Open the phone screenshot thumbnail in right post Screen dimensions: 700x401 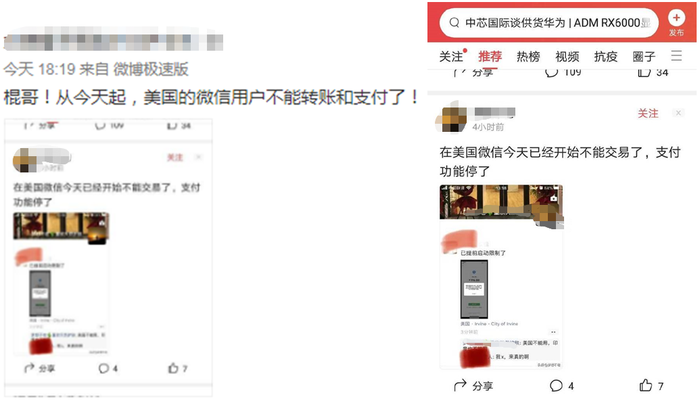[474, 289]
